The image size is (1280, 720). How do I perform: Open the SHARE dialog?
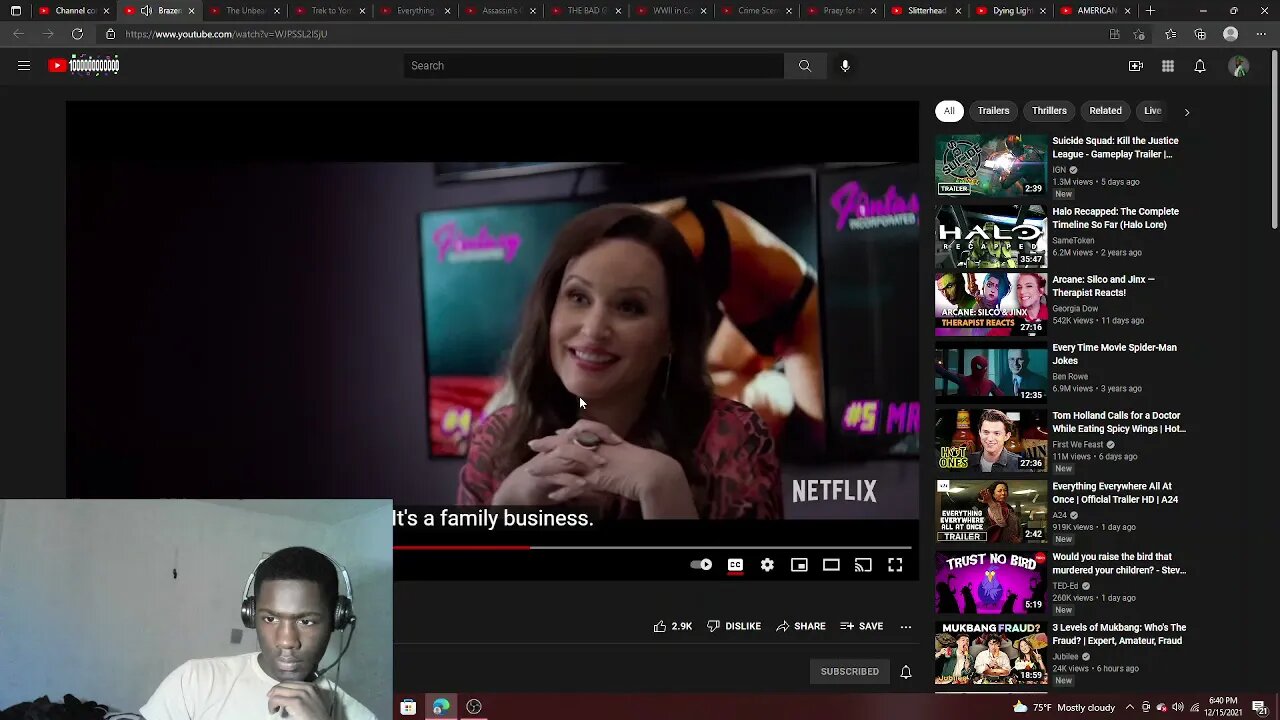[801, 626]
